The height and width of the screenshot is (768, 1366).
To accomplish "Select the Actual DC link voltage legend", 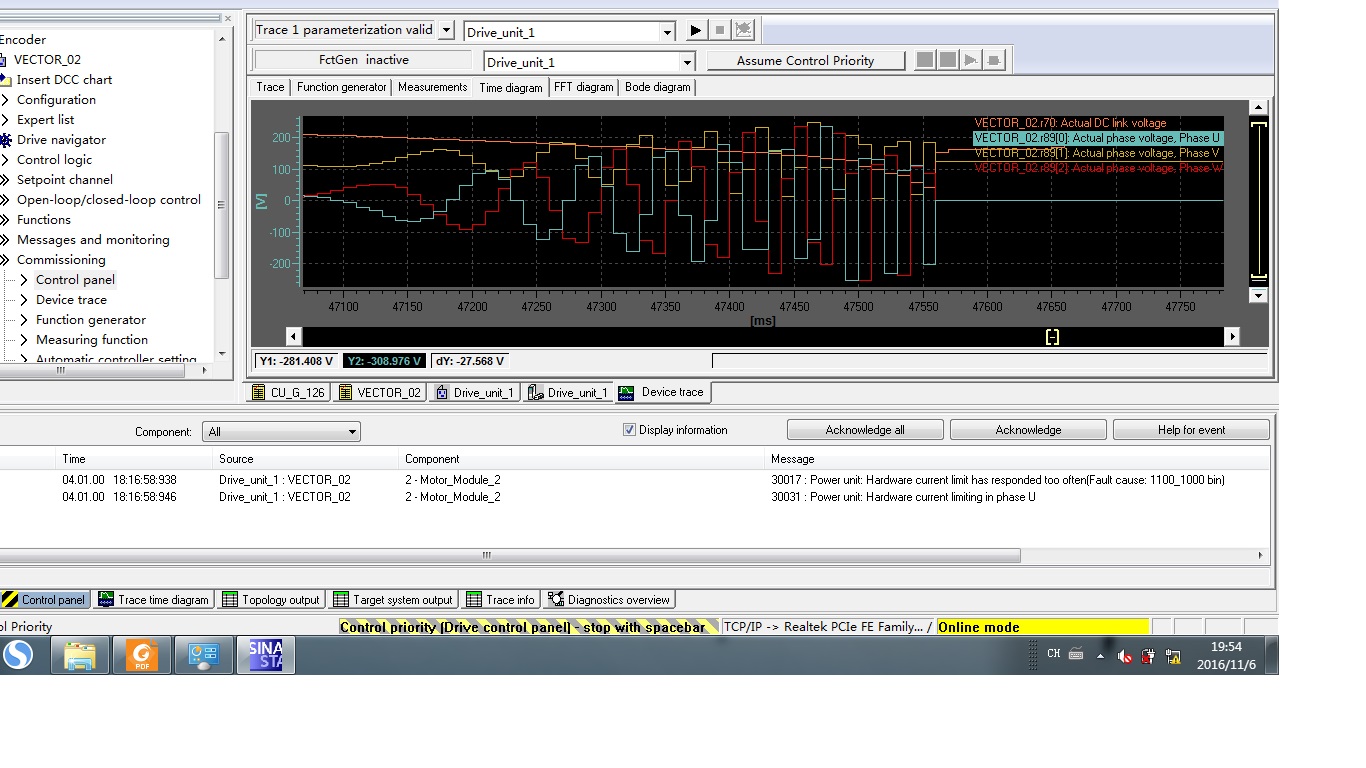I will (1070, 123).
